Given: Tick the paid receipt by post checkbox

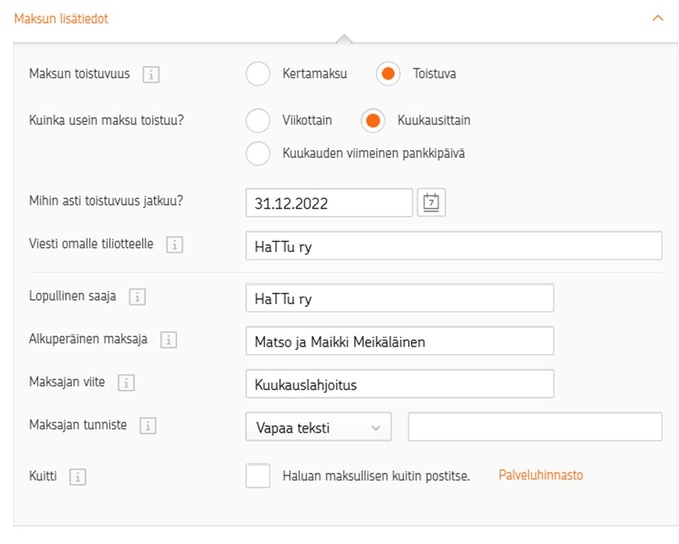Looking at the screenshot, I should (258, 476).
